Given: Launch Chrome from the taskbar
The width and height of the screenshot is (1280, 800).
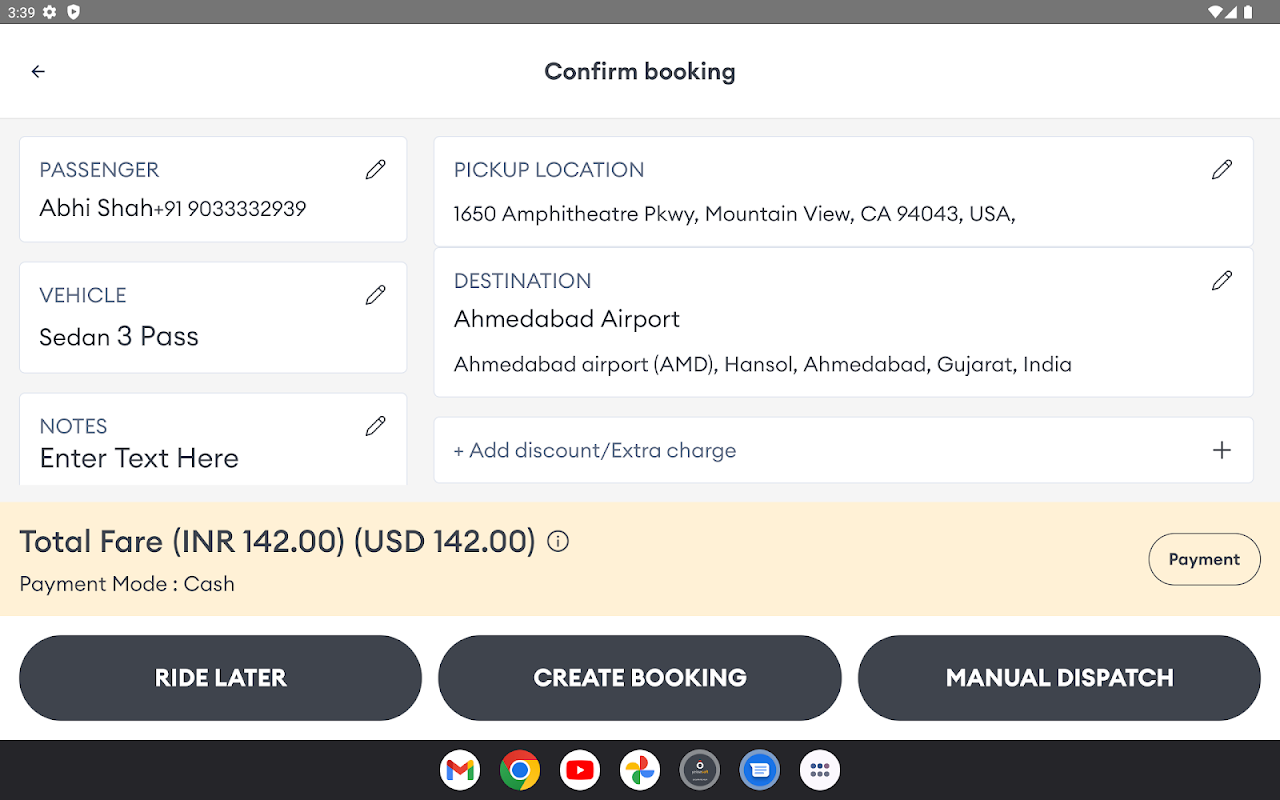Looking at the screenshot, I should click(520, 770).
